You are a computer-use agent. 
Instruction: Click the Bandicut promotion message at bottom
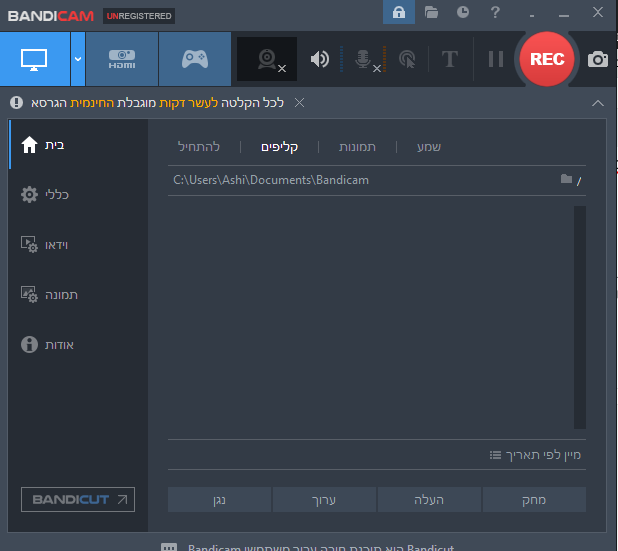[321, 547]
